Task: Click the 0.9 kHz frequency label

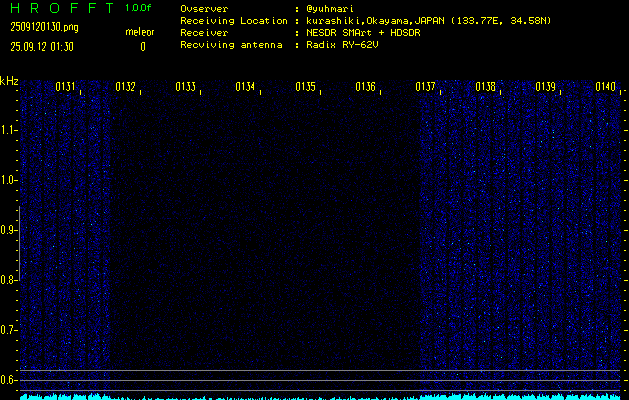Action: (x=8, y=230)
